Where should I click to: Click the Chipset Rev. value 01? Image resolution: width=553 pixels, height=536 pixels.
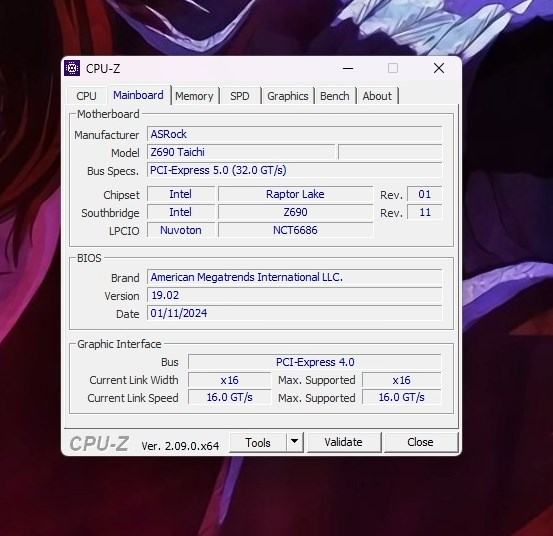tap(425, 194)
